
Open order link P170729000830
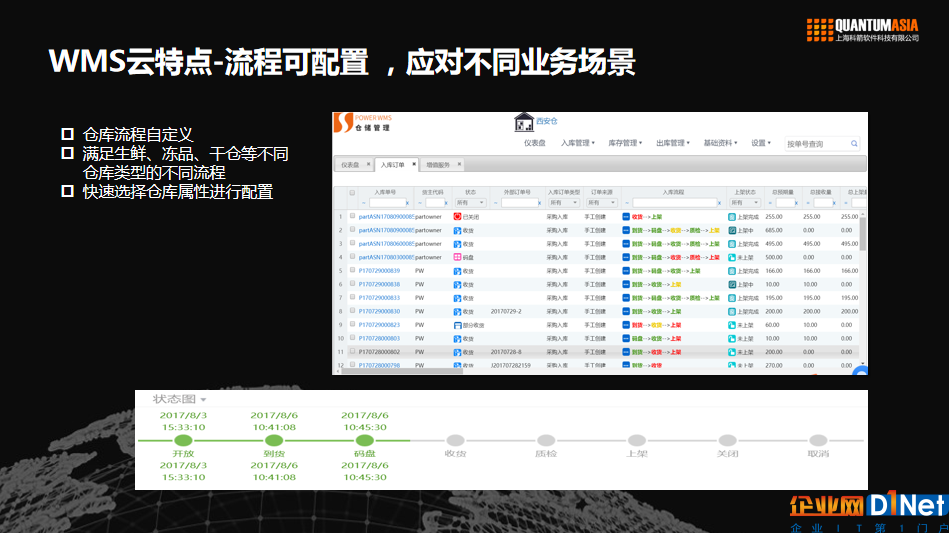click(379, 312)
